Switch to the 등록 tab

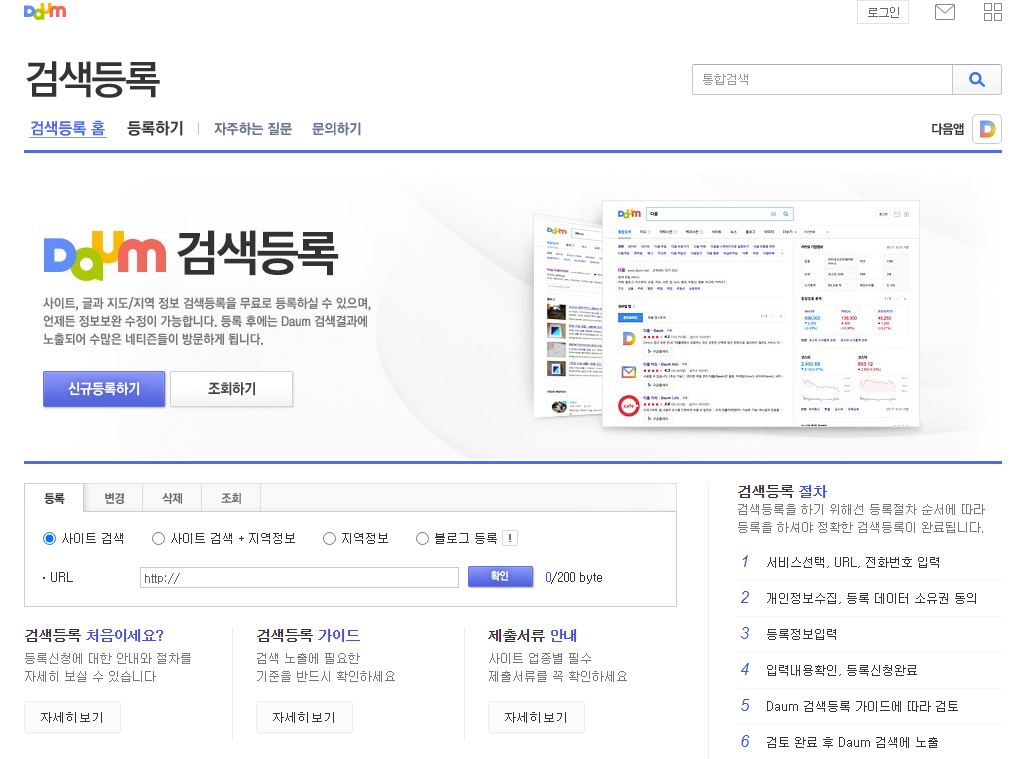(x=55, y=498)
